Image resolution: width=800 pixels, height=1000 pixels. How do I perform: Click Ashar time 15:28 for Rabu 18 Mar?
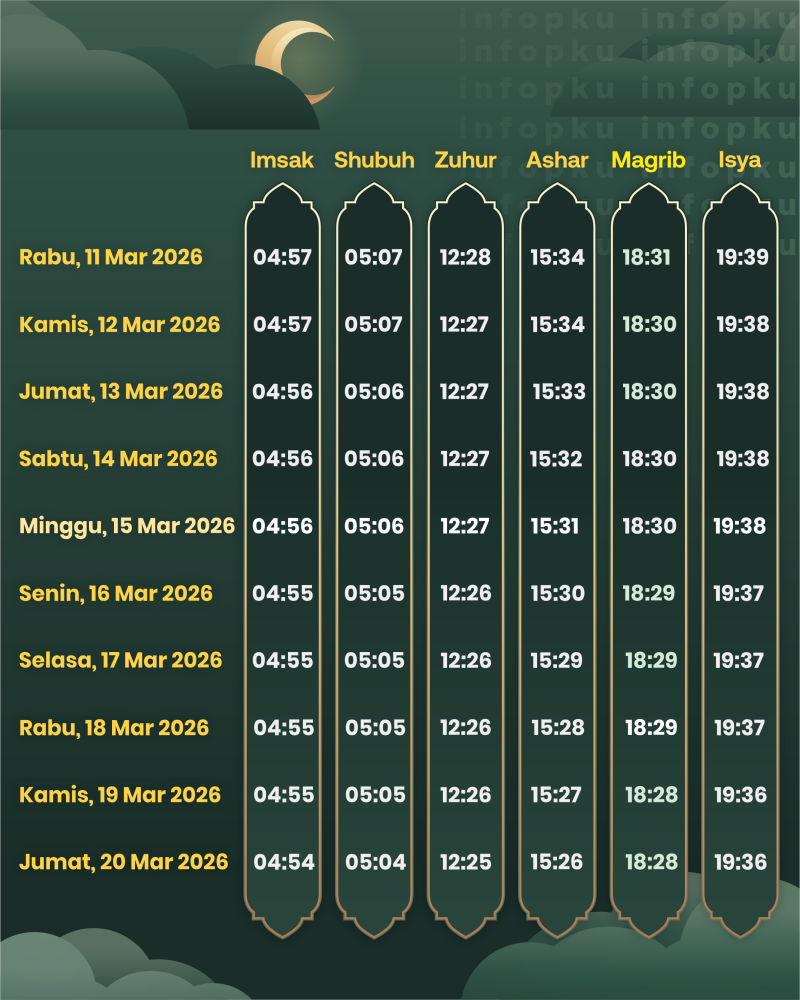tap(558, 728)
